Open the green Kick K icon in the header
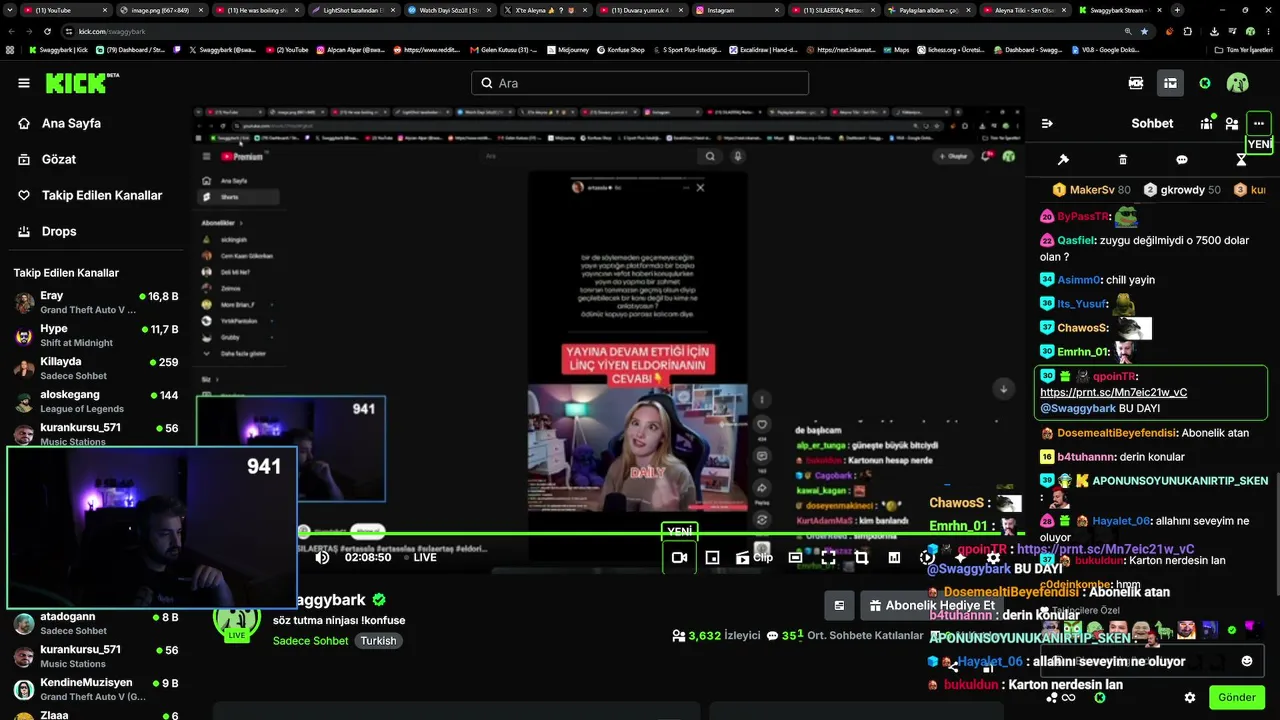Image resolution: width=1280 pixels, height=720 pixels. [x=1205, y=83]
